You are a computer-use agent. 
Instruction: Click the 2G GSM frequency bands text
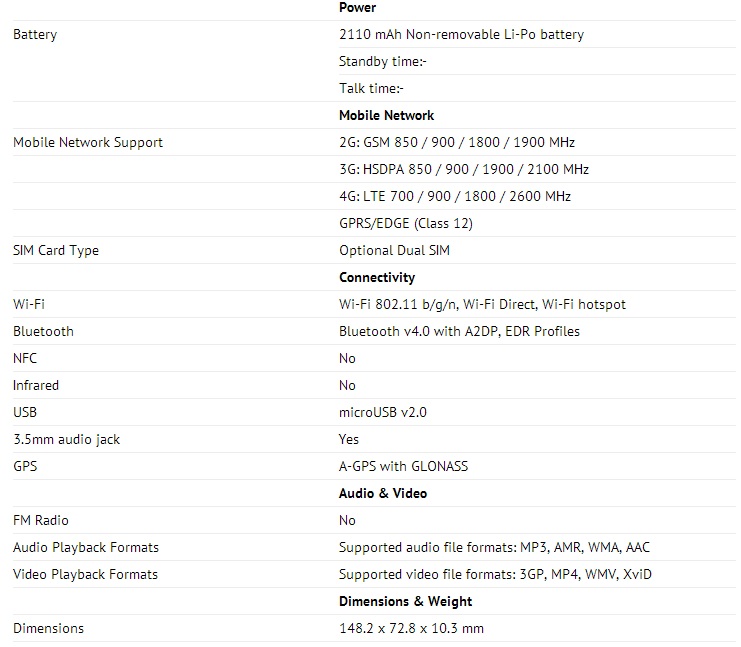[x=457, y=143]
